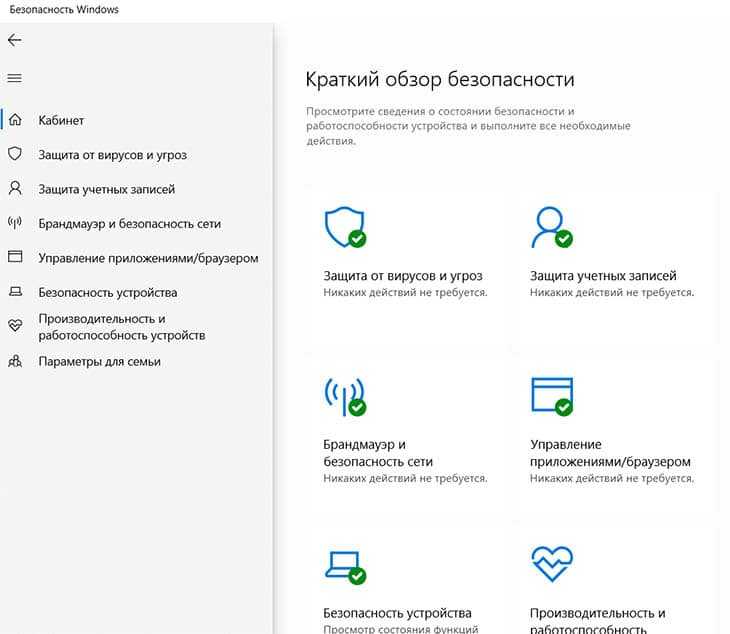The width and height of the screenshot is (730, 634).
Task: Open the large laptop device security tile icon
Action: point(345,567)
